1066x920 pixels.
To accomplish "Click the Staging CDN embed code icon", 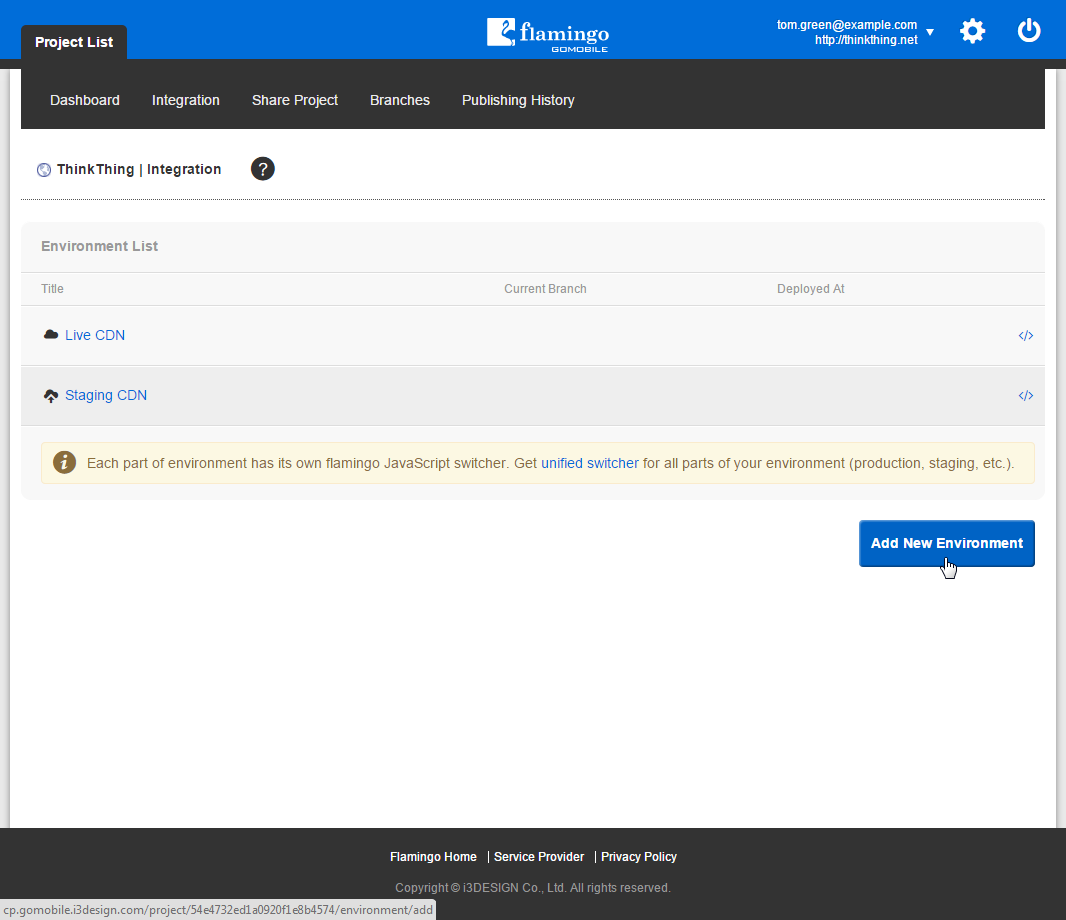I will pyautogui.click(x=1026, y=395).
